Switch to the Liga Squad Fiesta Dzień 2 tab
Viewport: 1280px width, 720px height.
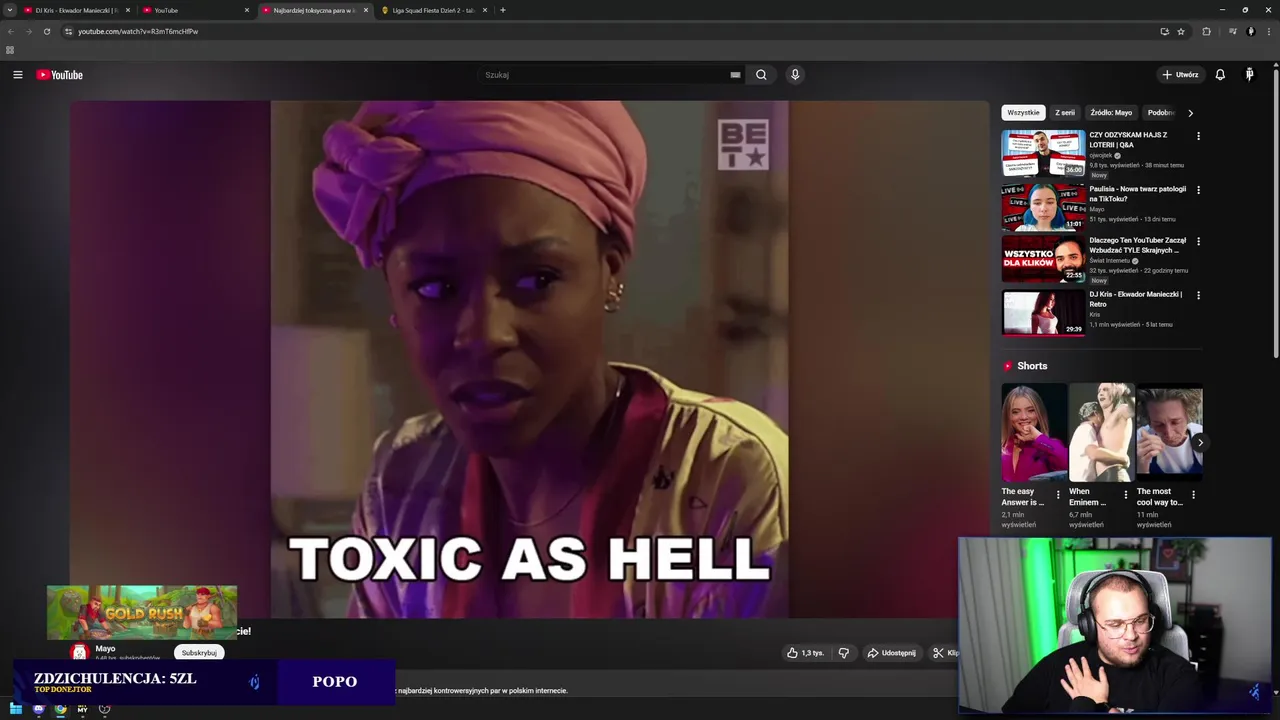[434, 10]
